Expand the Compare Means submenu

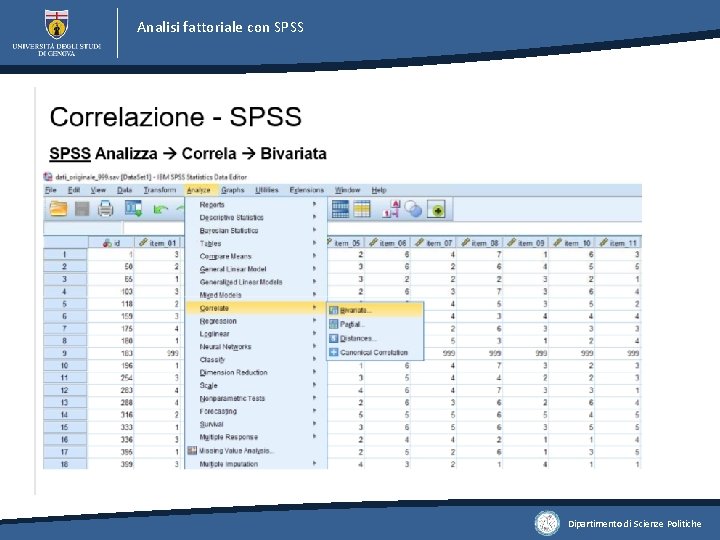coord(256,256)
